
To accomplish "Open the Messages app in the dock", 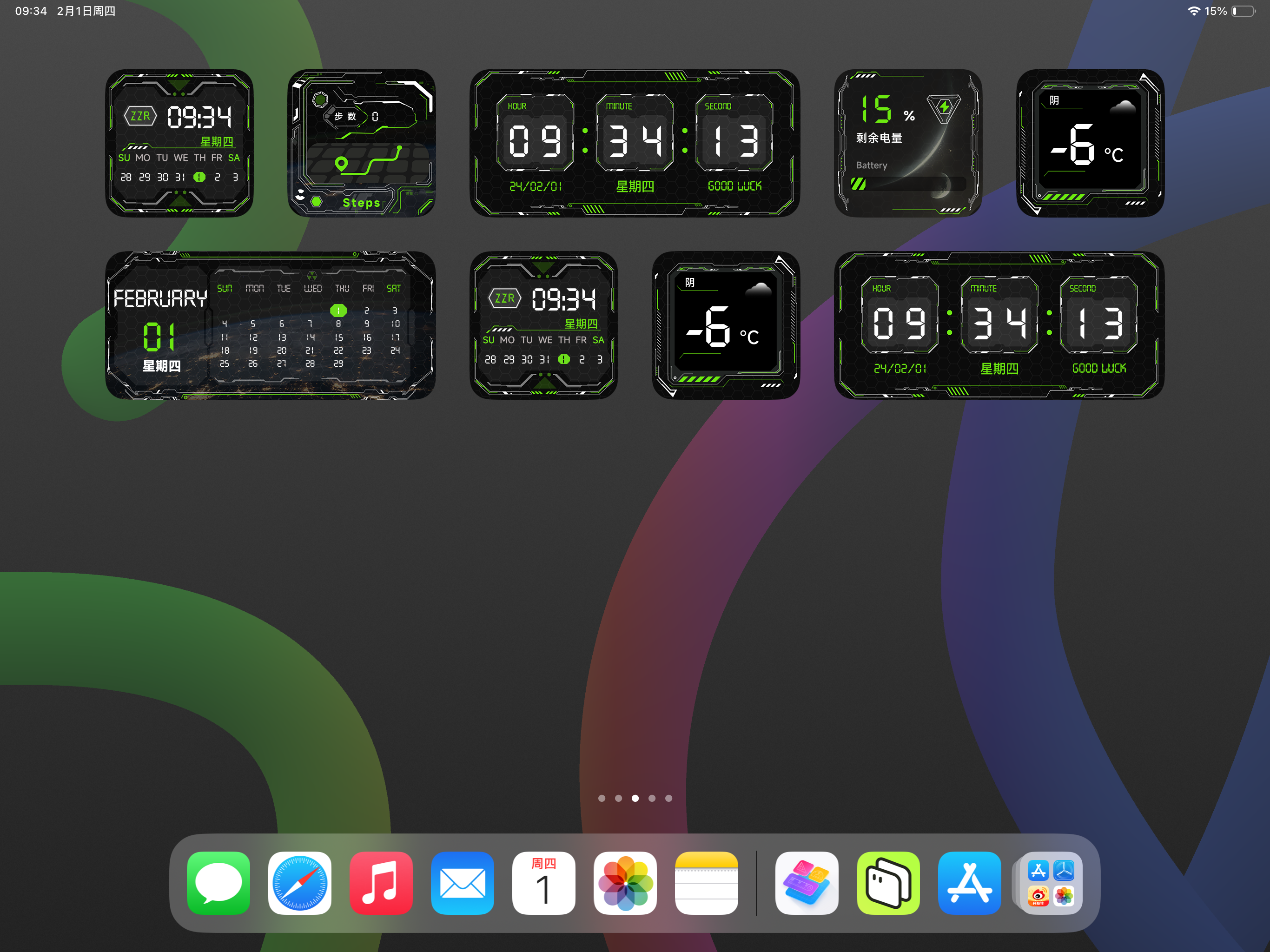I will tap(218, 883).
